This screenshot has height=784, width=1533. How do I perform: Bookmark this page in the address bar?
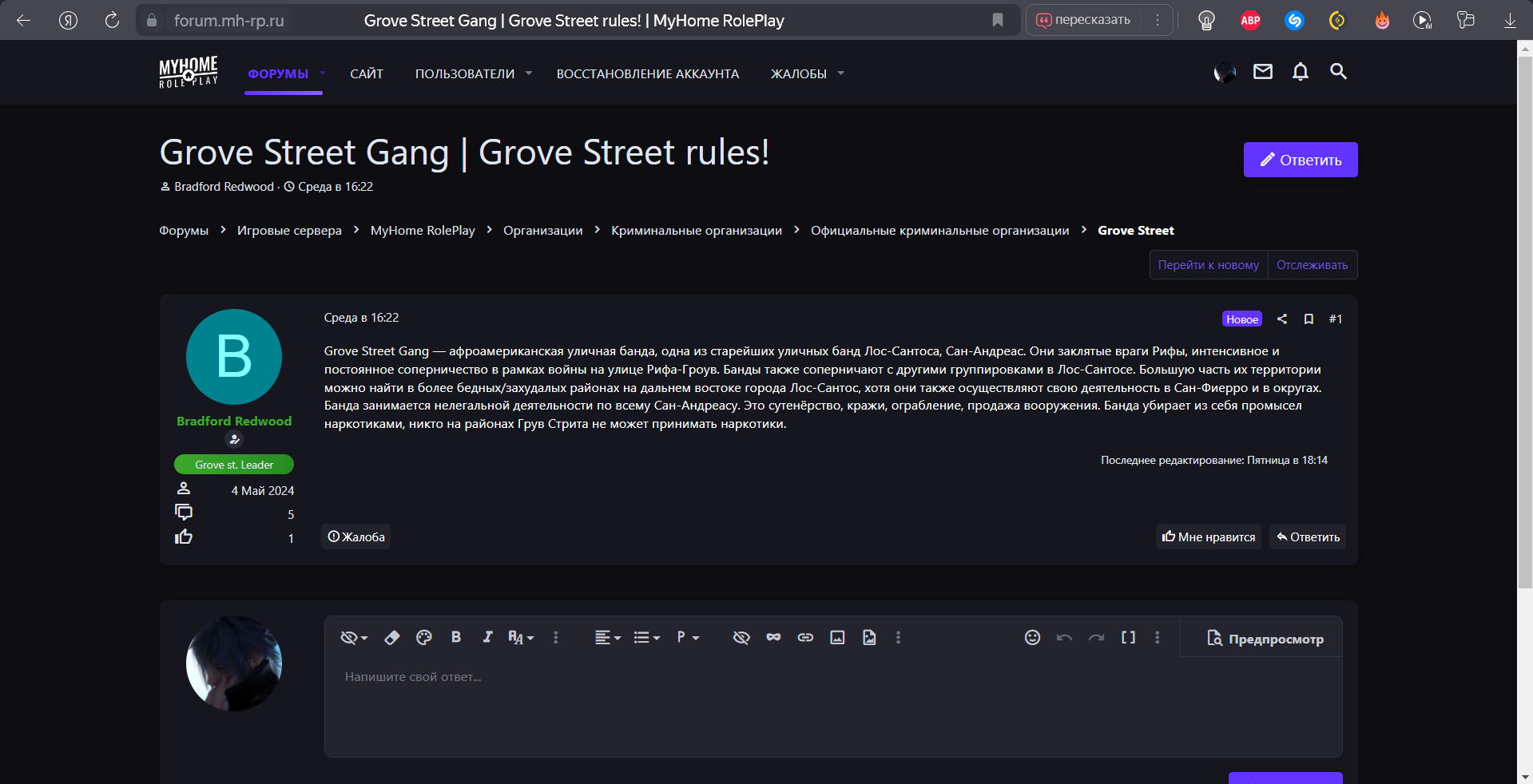pyautogui.click(x=998, y=21)
